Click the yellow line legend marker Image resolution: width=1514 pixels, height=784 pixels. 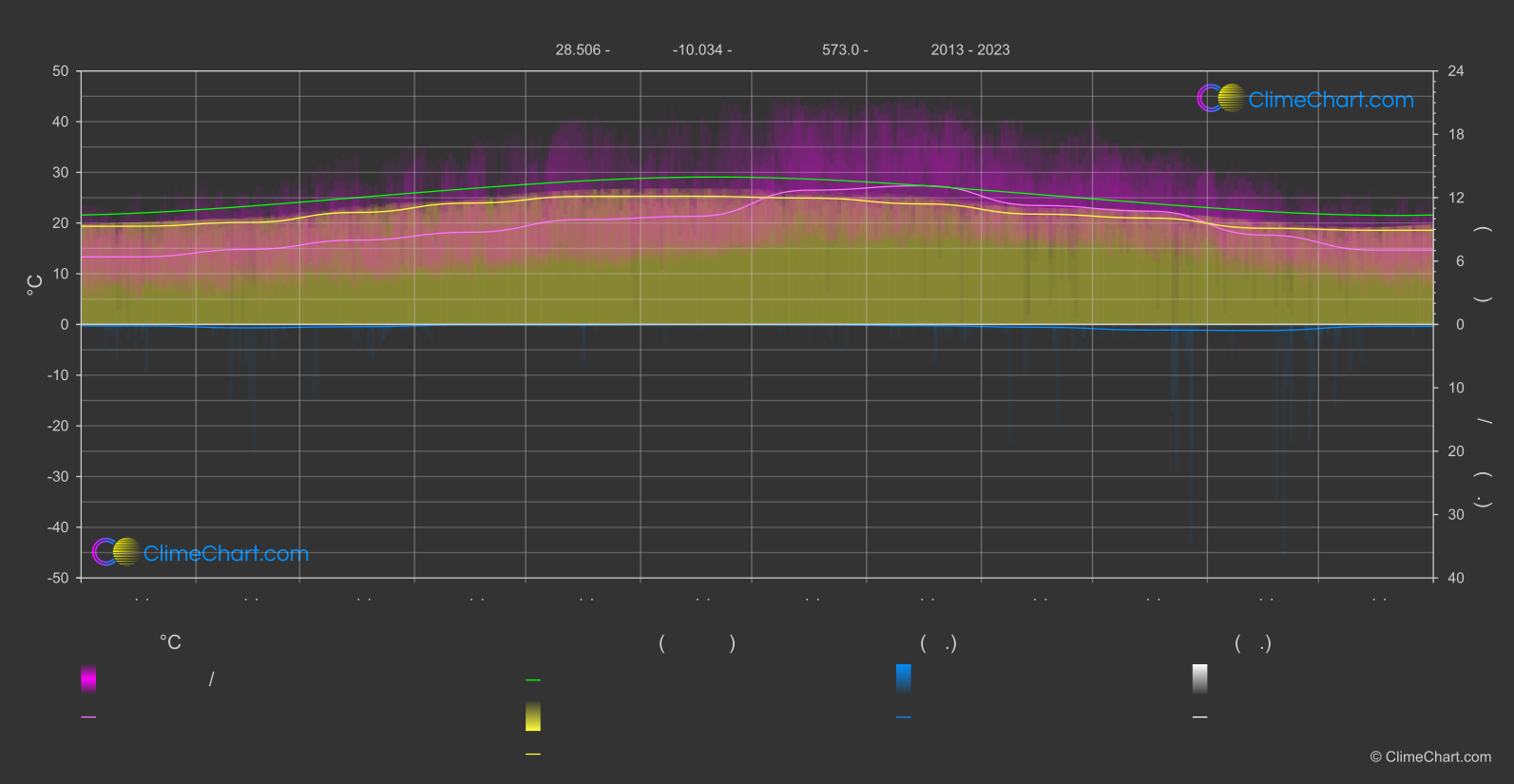point(533,755)
